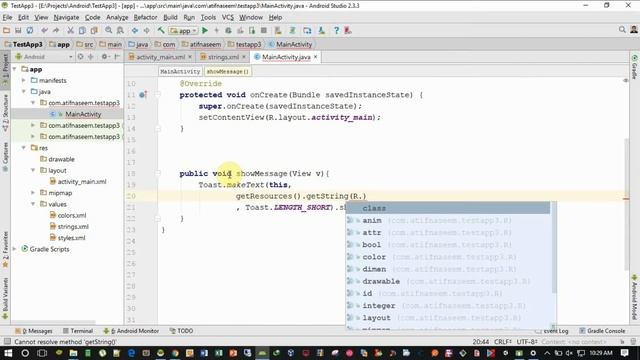Open the Android Monitor tool window

[131, 331]
